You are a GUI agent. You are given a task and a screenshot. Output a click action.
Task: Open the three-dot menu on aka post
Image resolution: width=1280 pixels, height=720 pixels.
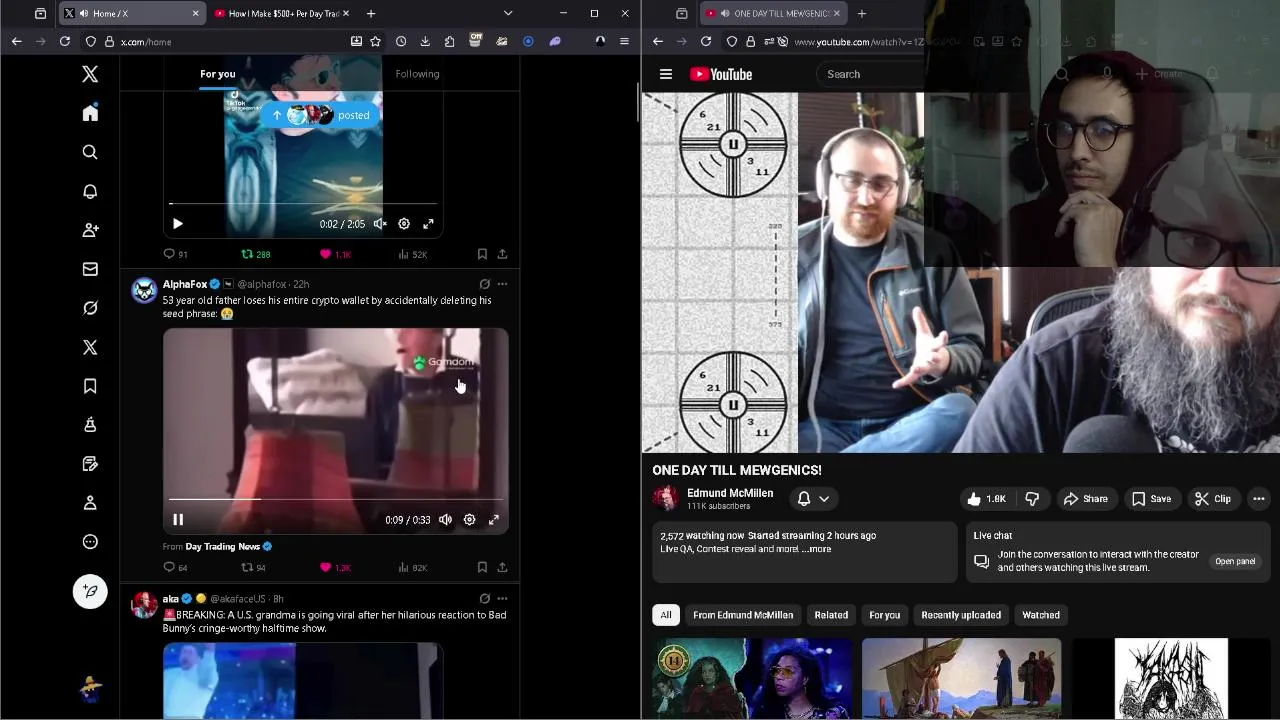tap(502, 598)
